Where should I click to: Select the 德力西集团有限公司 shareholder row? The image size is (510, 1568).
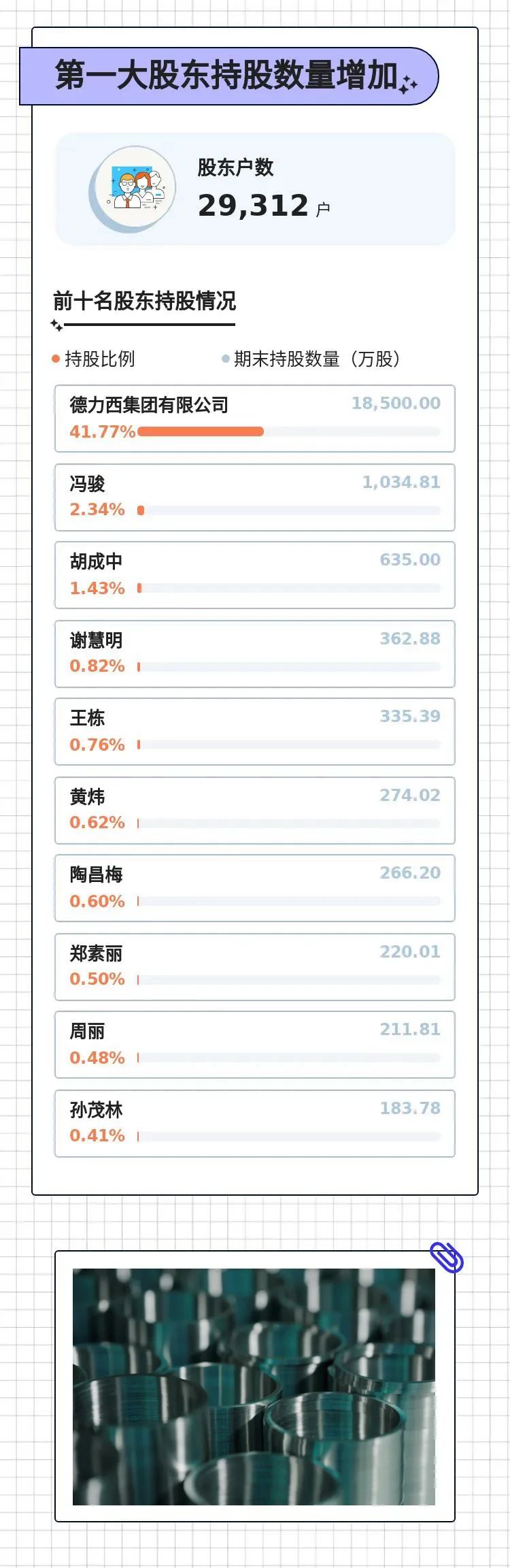click(254, 418)
